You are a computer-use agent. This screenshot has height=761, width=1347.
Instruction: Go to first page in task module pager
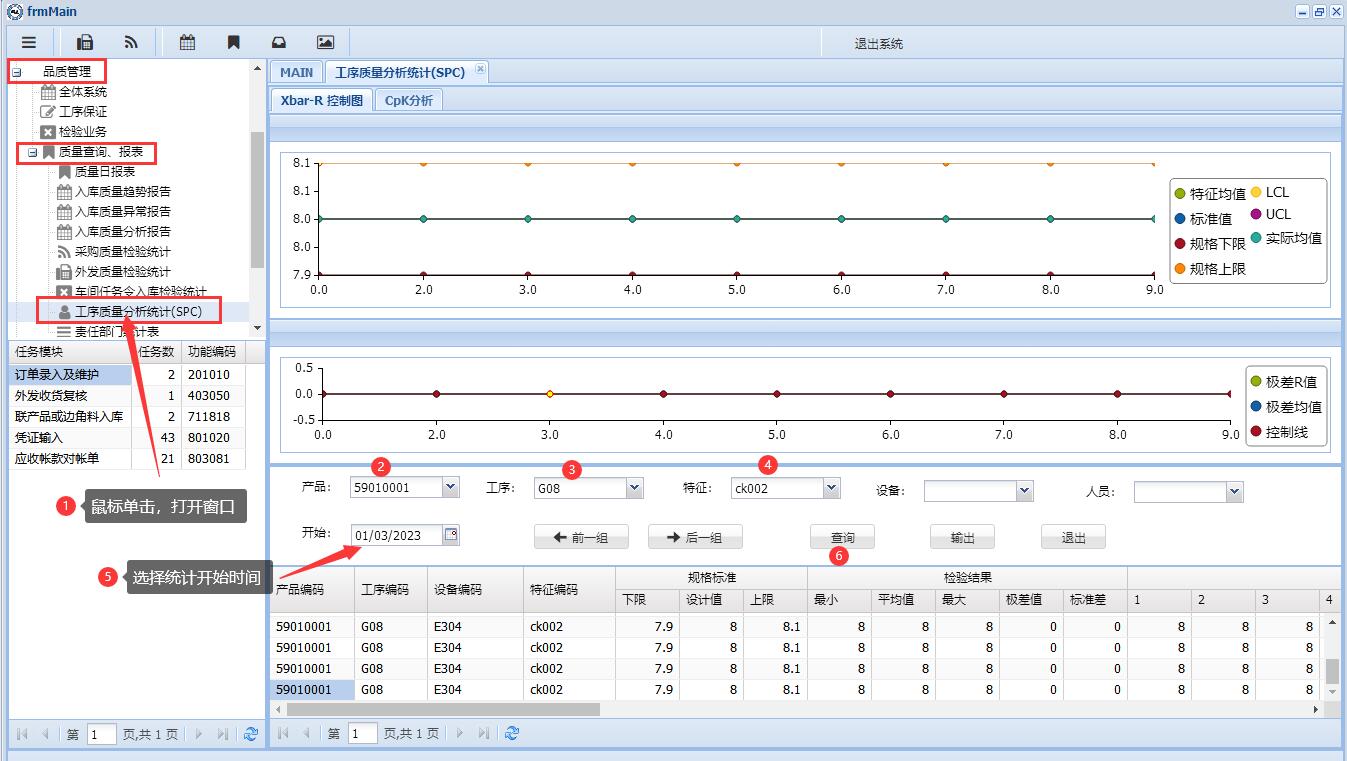click(x=21, y=734)
